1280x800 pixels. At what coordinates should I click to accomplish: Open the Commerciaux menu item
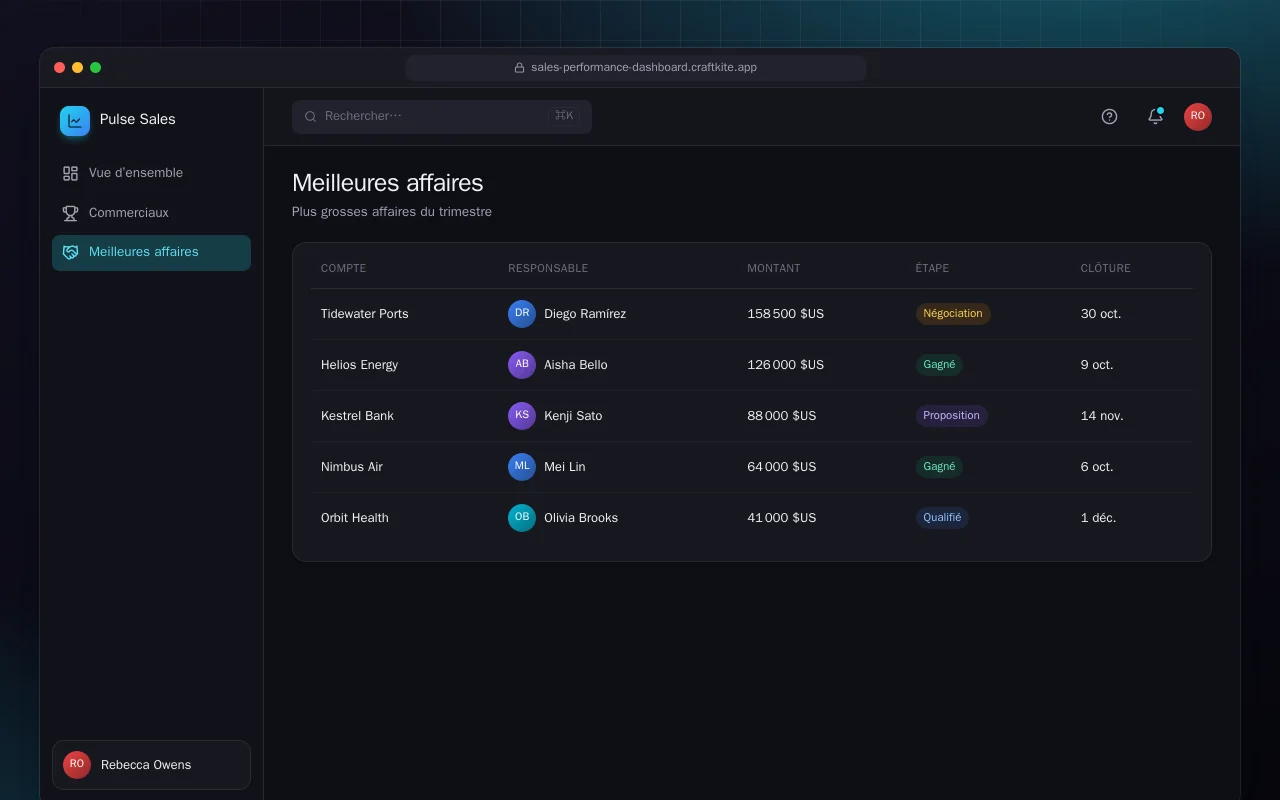click(x=151, y=213)
